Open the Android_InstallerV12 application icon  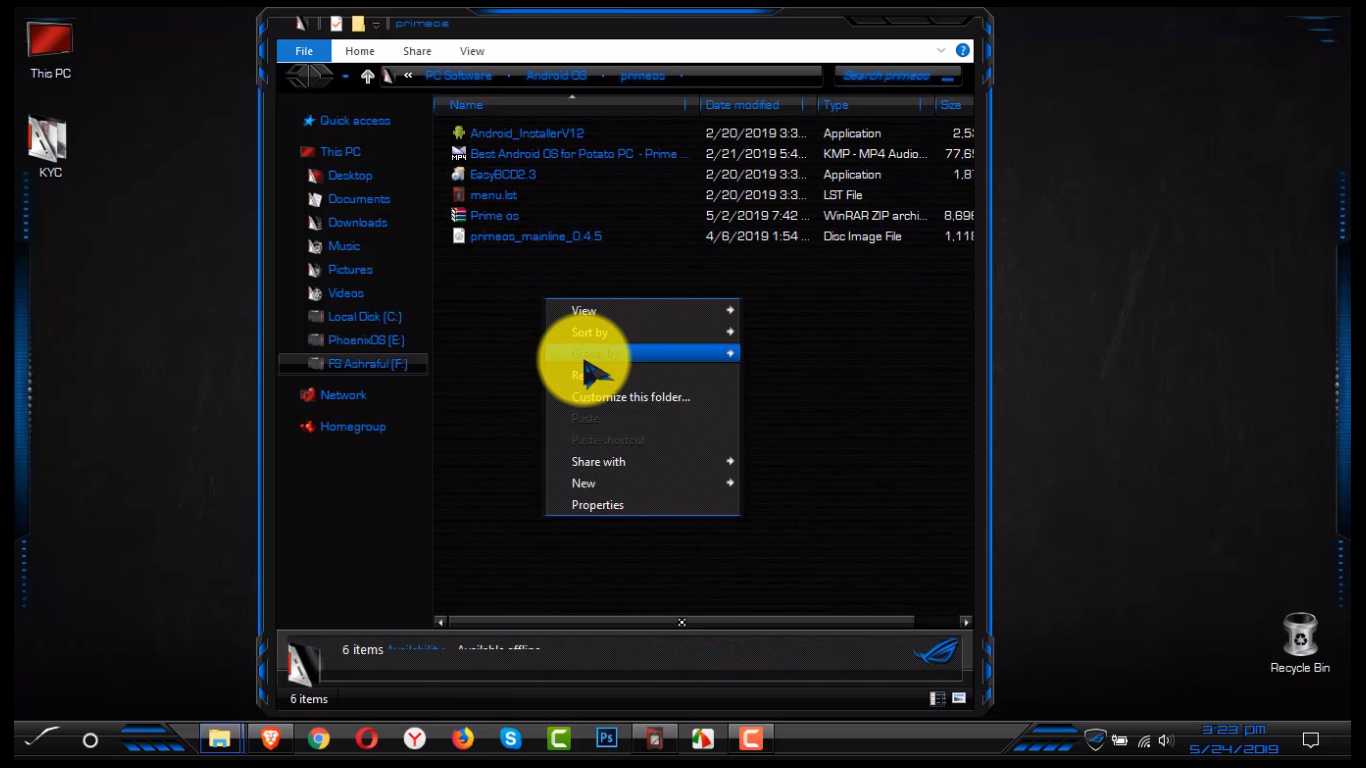(x=458, y=133)
